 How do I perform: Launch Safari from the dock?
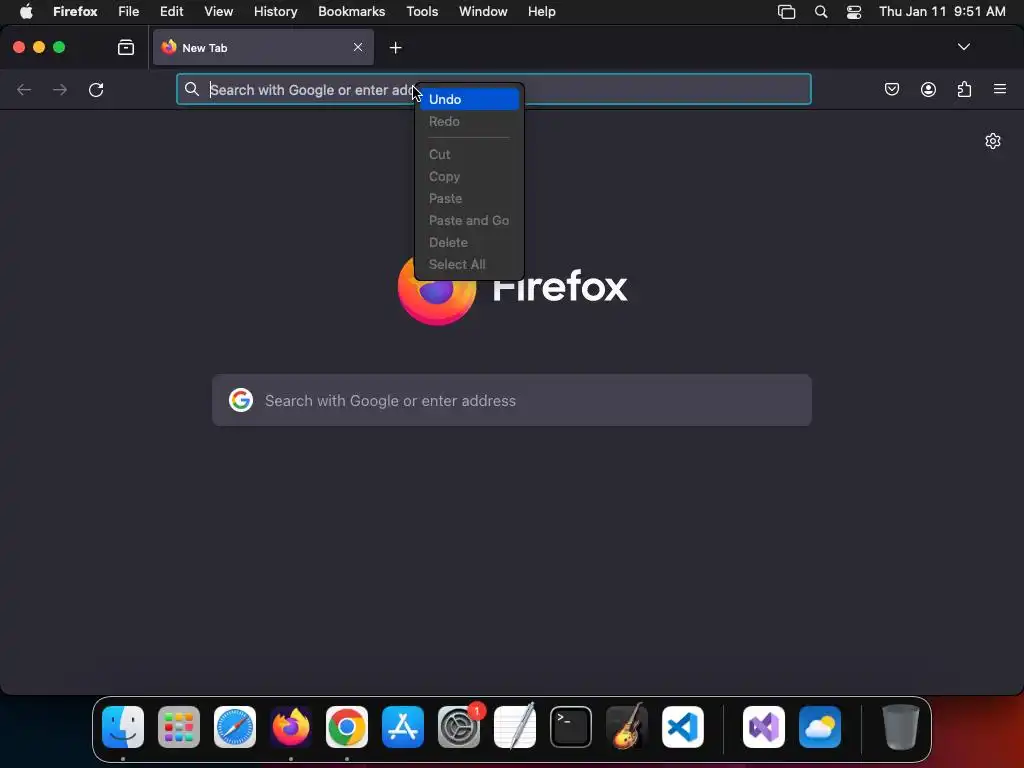235,727
